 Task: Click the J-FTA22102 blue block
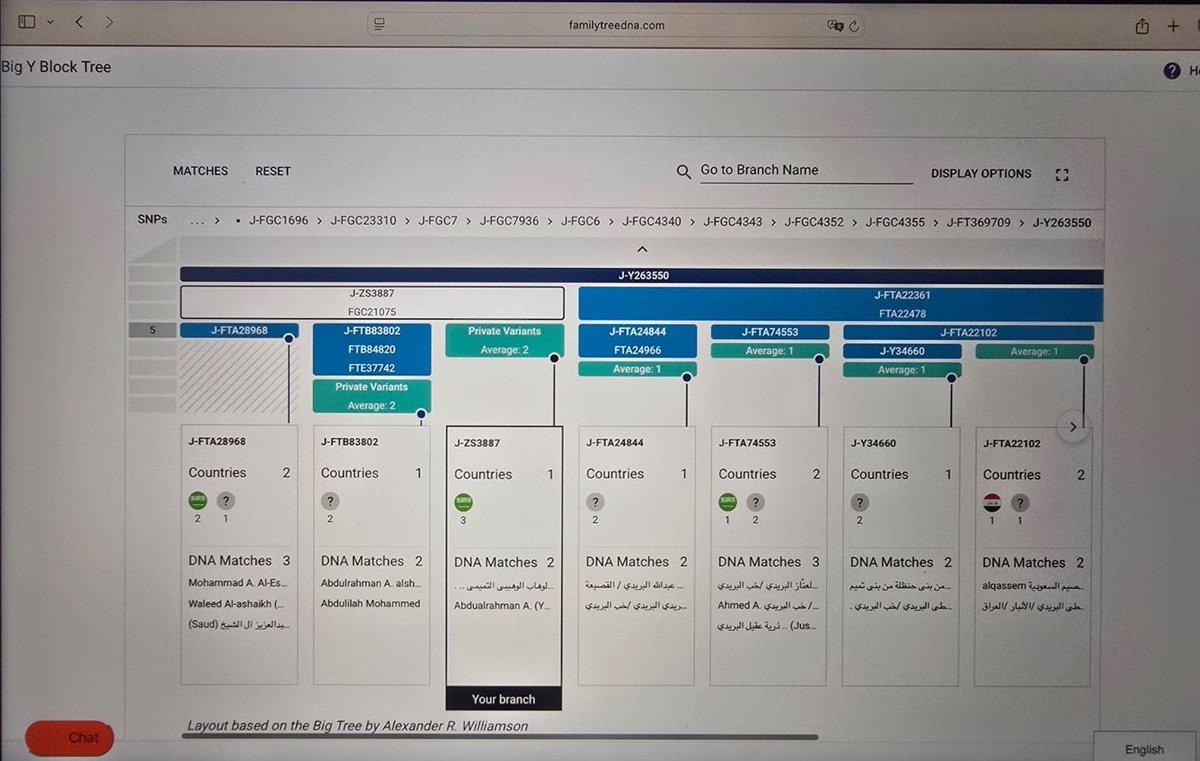(x=969, y=333)
